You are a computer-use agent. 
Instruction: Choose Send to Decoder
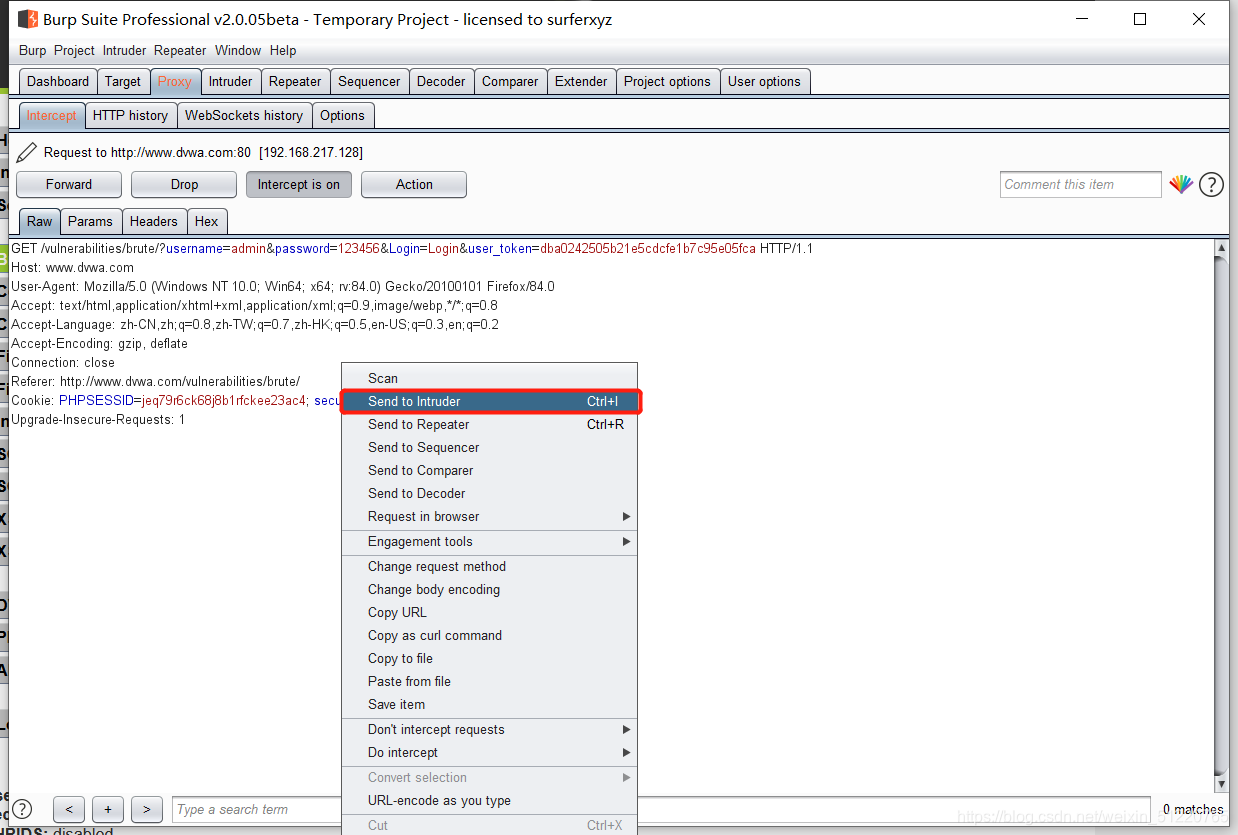tap(489, 493)
